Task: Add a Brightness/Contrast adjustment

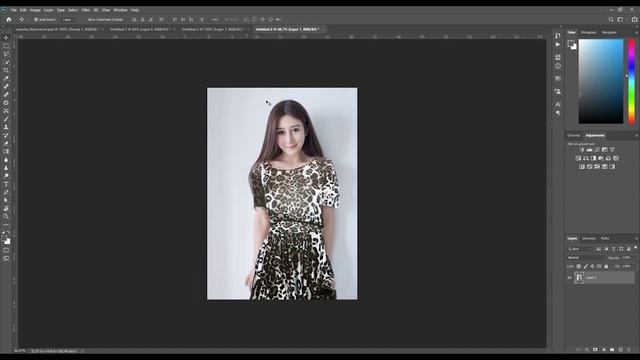Action: tap(582, 150)
